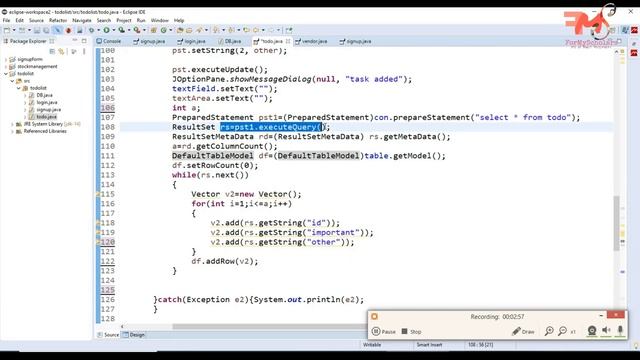The height and width of the screenshot is (360, 640).
Task: Minimize the recording widget
Action: click(x=601, y=315)
